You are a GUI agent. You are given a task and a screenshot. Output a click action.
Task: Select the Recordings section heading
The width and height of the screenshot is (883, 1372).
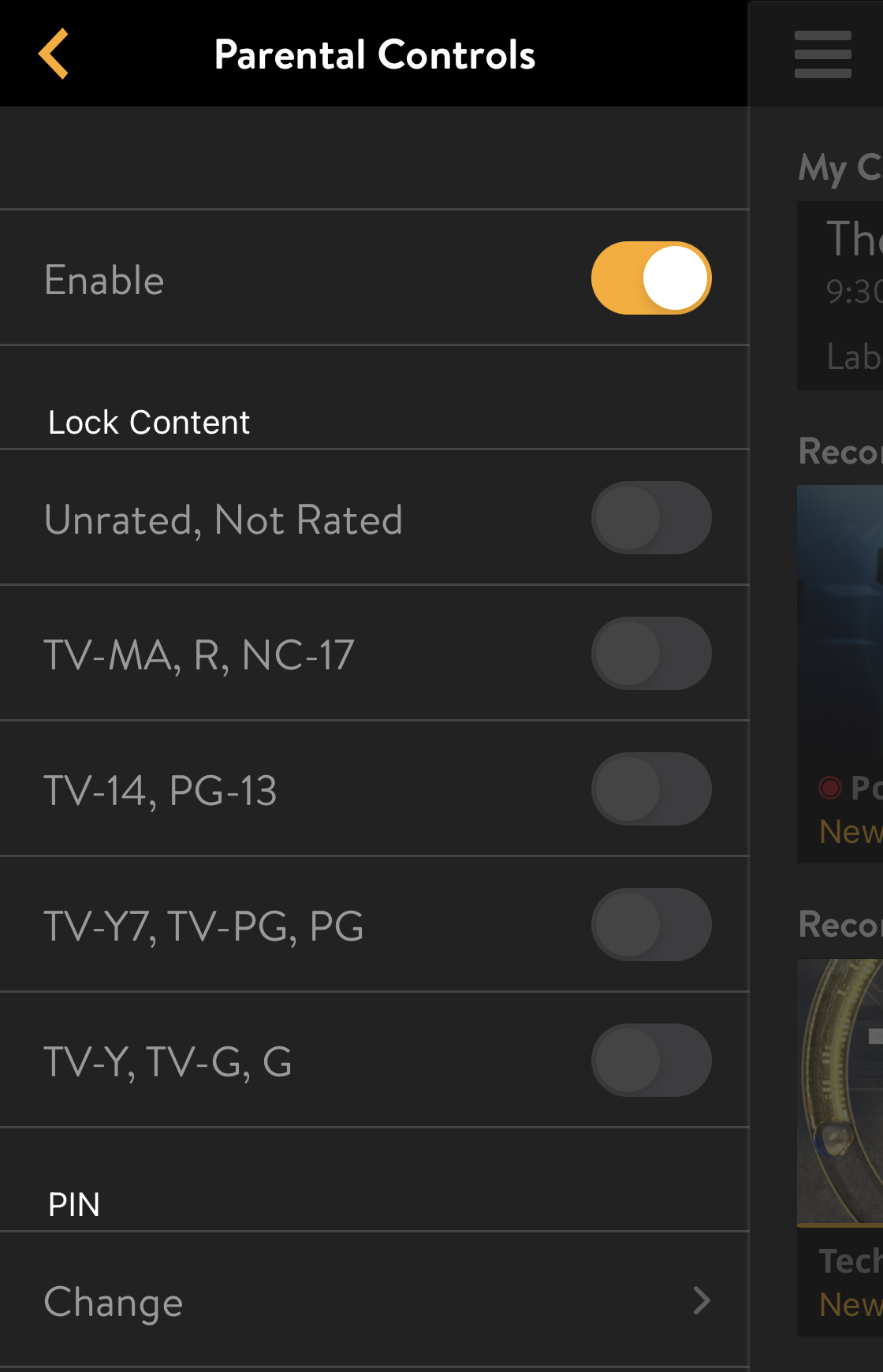click(x=838, y=452)
